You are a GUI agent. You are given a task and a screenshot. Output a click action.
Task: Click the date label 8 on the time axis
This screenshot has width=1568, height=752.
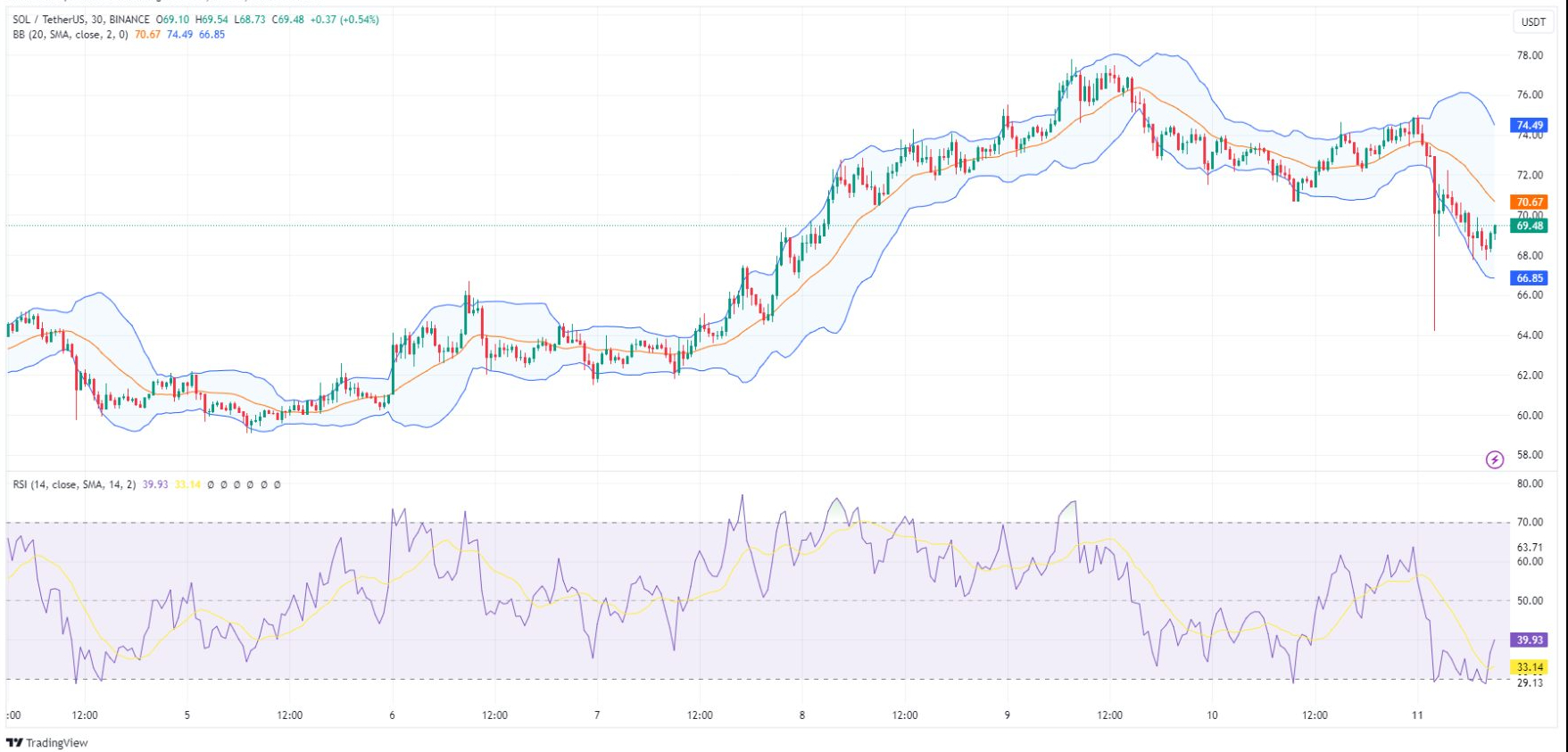coord(802,715)
